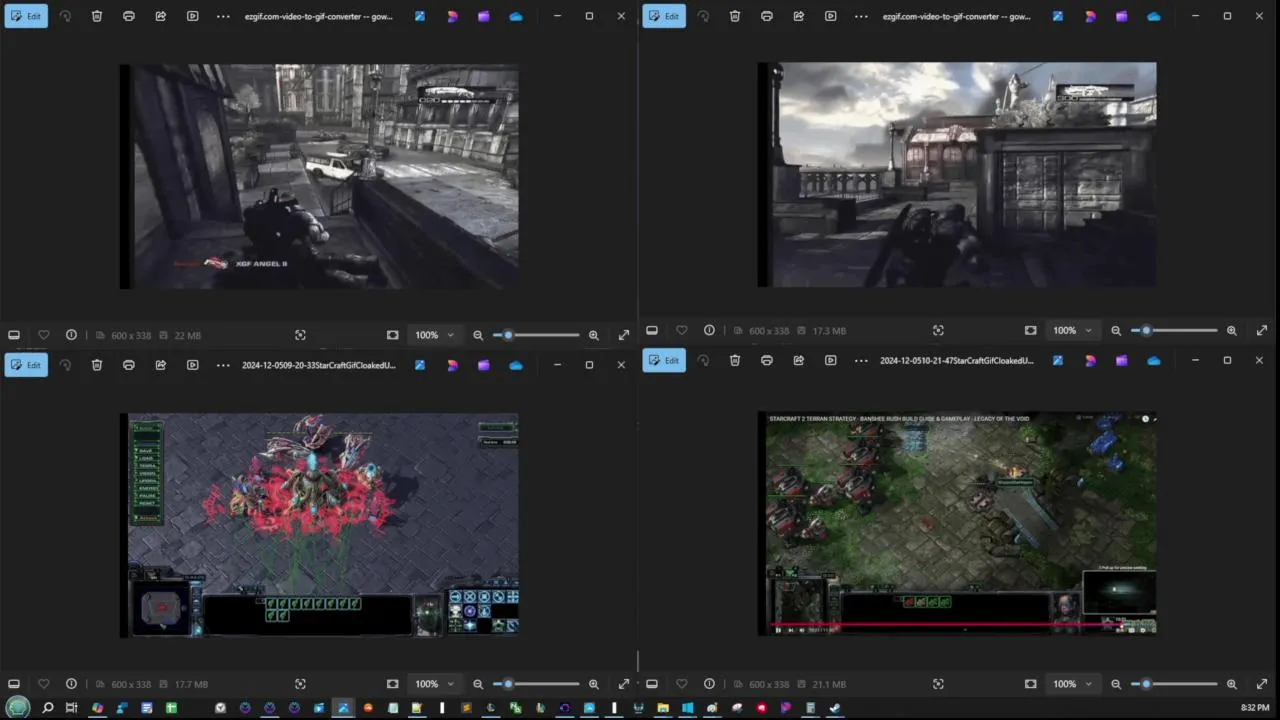The image size is (1280, 720).
Task: Open the 100% zoom dropdown in the 17.7 MB window
Action: point(434,684)
